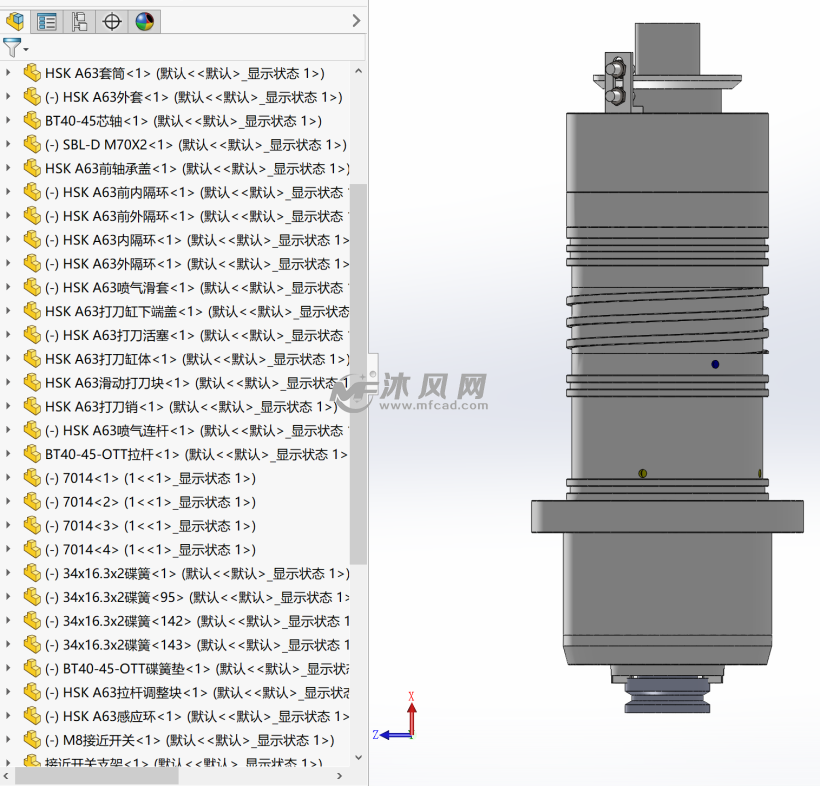The image size is (820, 786).
Task: Open the DisplayManager color sphere tab
Action: 144,21
